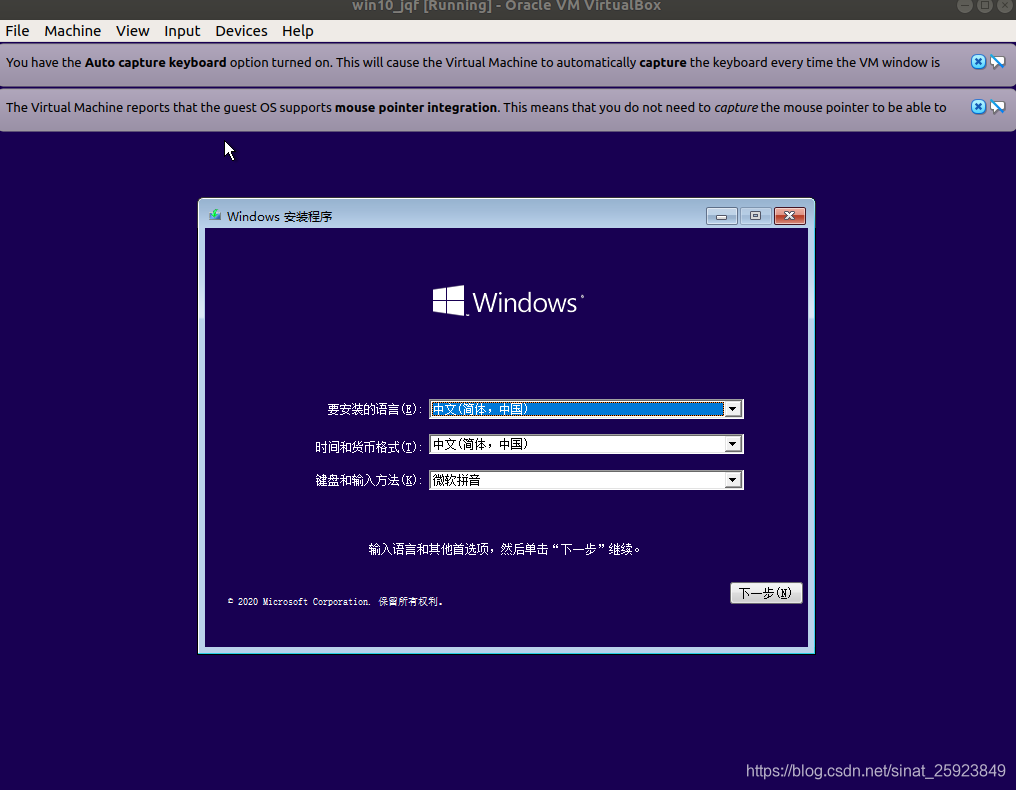
Task: Click the 键盘和输入方法(K) label
Action: click(x=369, y=480)
